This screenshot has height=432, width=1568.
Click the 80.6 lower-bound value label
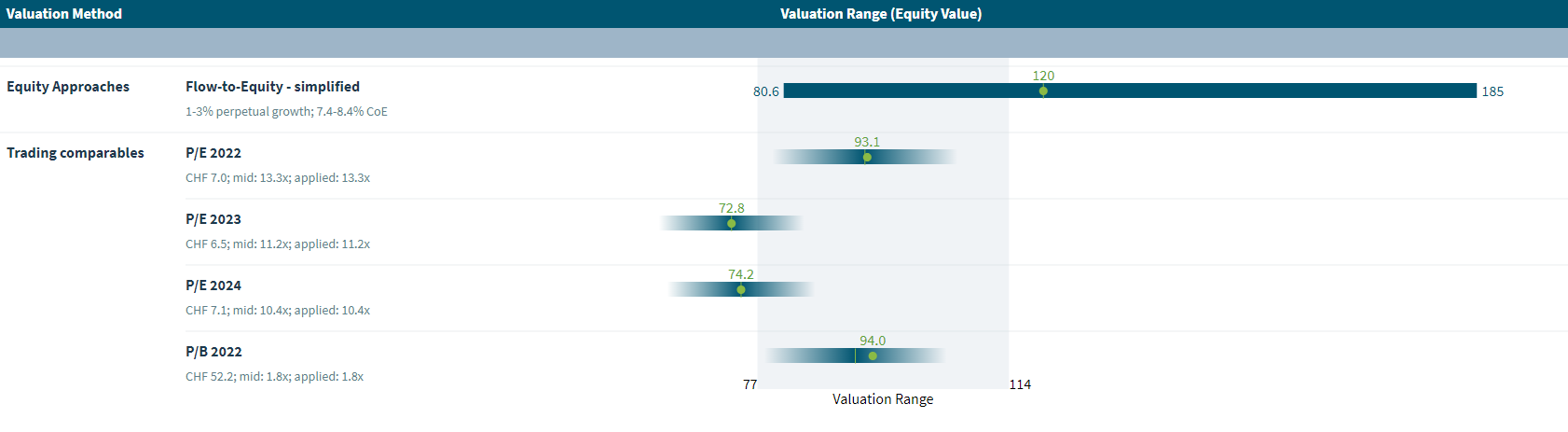point(766,91)
